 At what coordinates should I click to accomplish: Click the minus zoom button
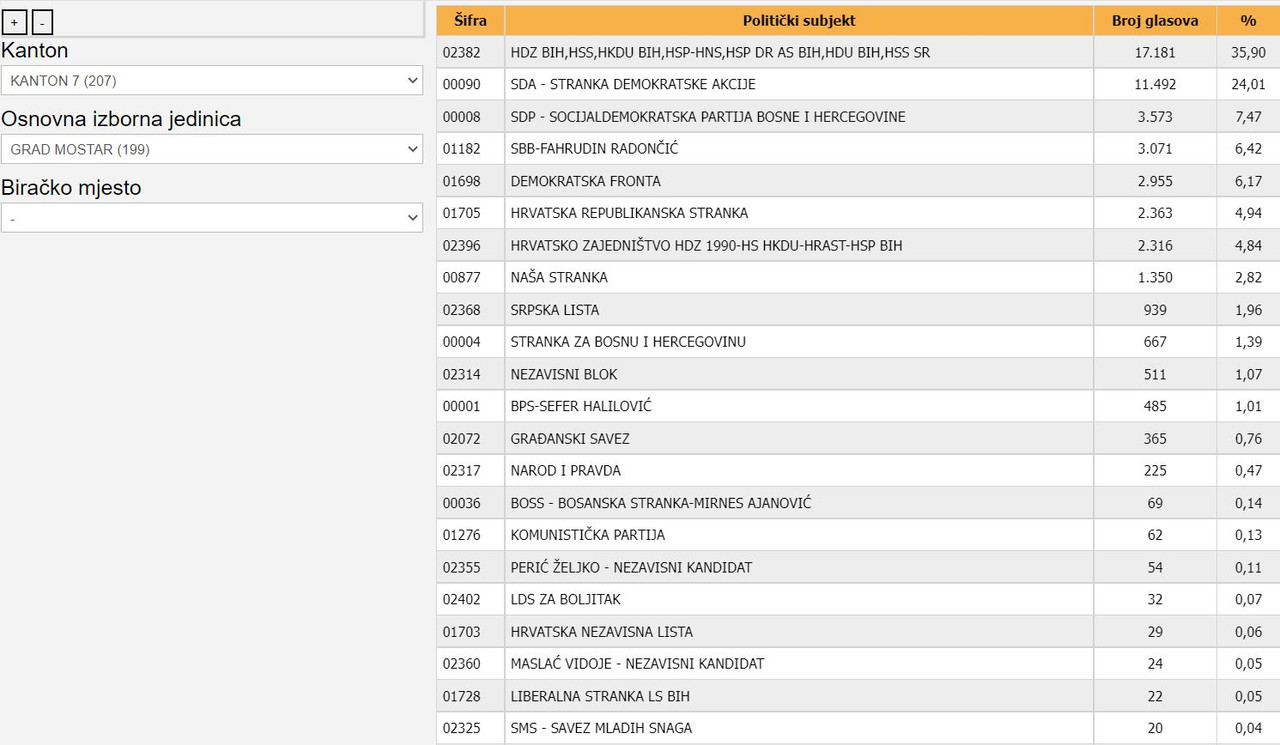click(42, 22)
